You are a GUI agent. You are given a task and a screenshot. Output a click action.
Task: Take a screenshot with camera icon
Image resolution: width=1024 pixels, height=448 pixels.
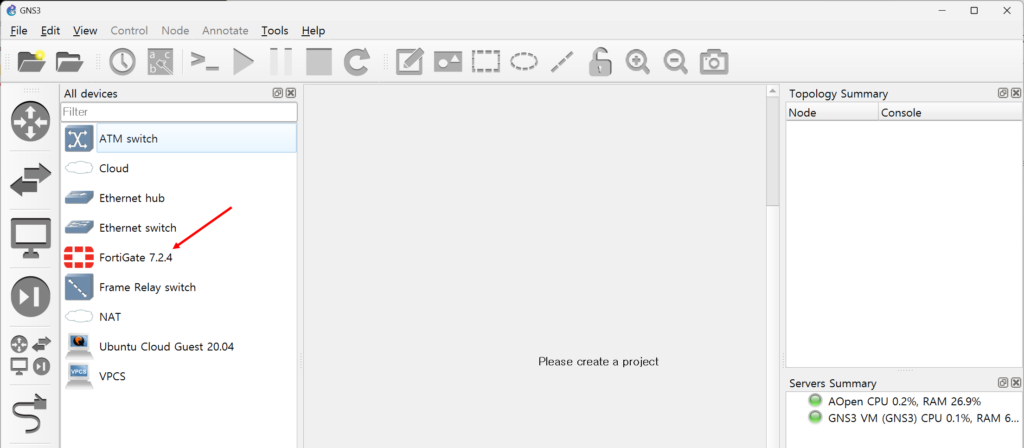[714, 61]
